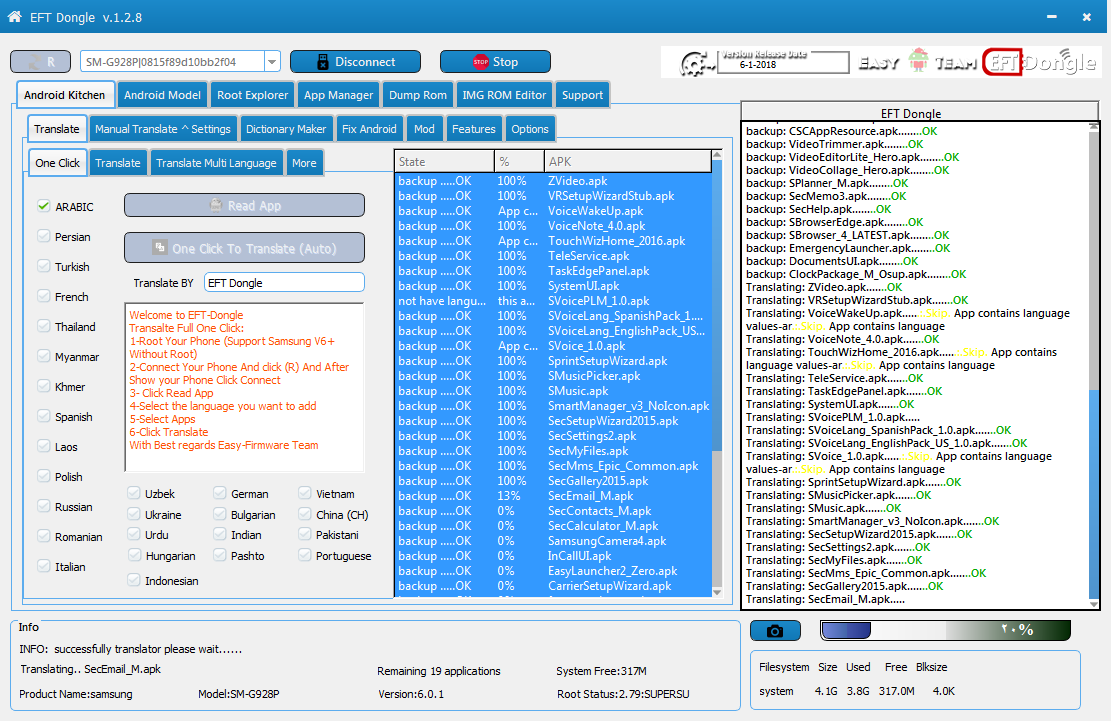The width and height of the screenshot is (1111, 721).
Task: Enable the Vietnam checkbox
Action: pos(305,493)
